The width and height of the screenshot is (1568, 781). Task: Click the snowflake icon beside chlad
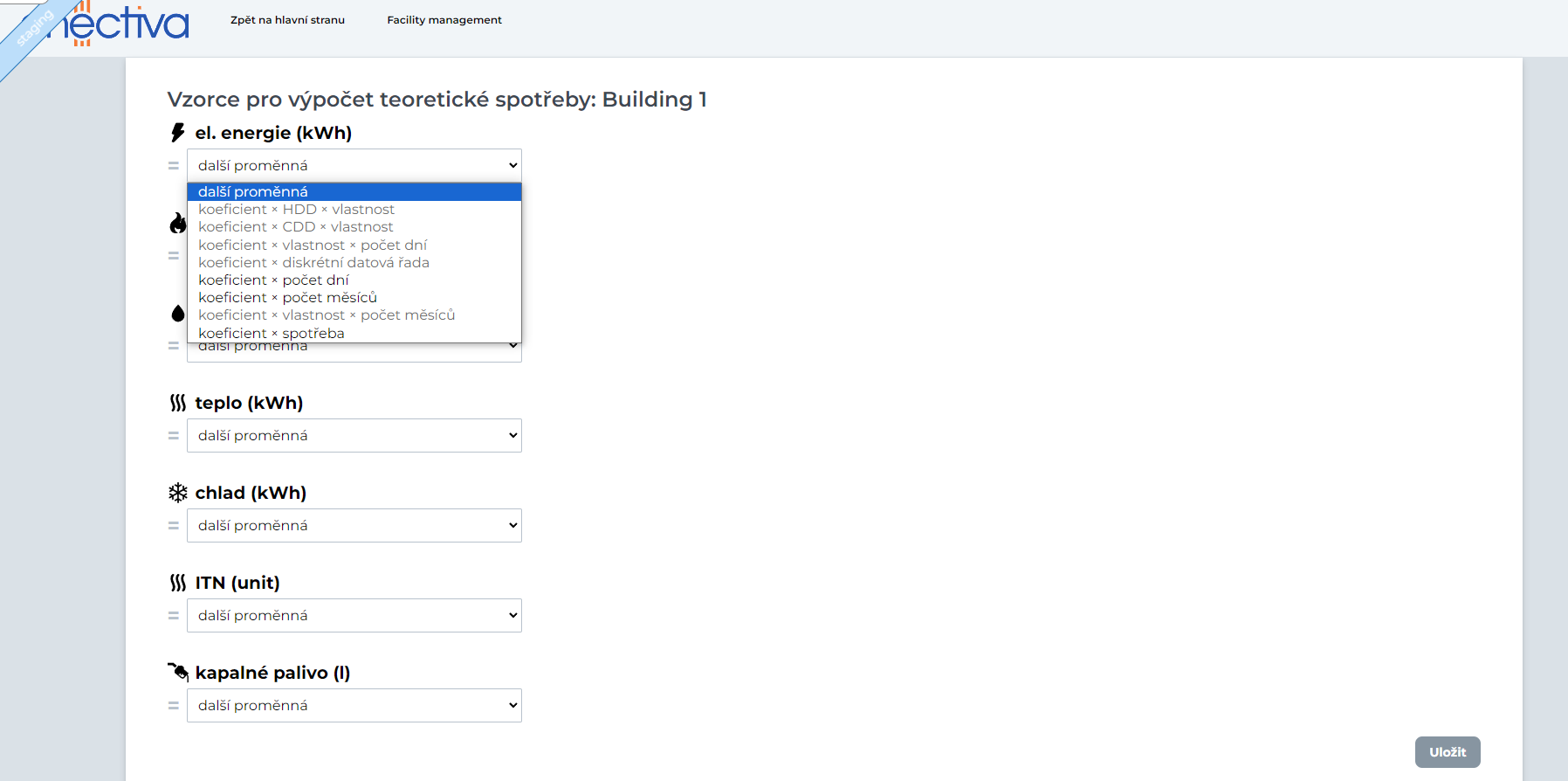pyautogui.click(x=178, y=493)
